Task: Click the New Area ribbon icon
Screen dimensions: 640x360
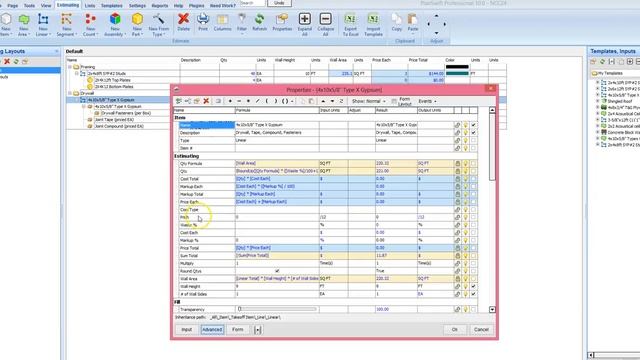Action: (24, 19)
